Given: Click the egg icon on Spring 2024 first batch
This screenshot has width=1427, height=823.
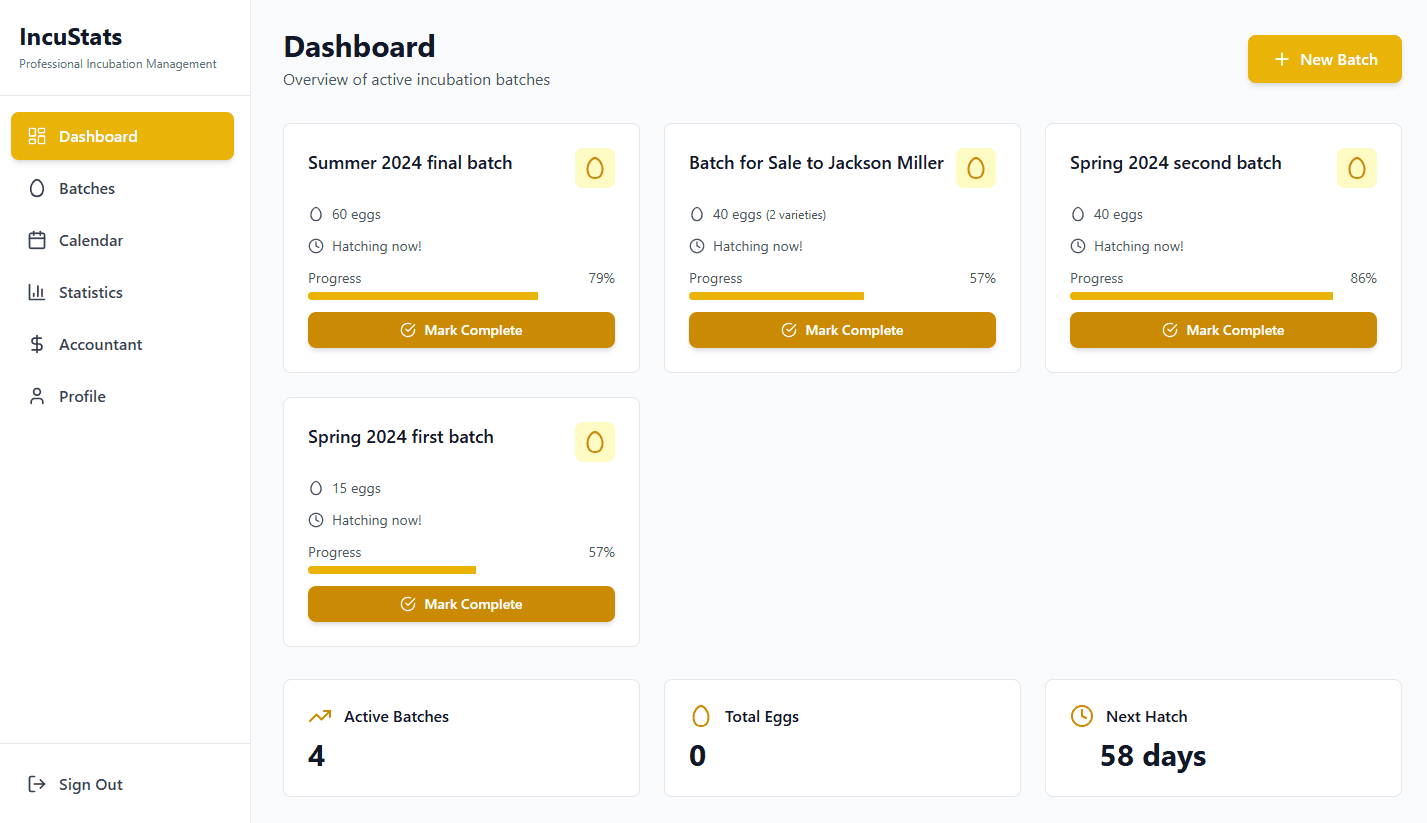Looking at the screenshot, I should click(595, 442).
